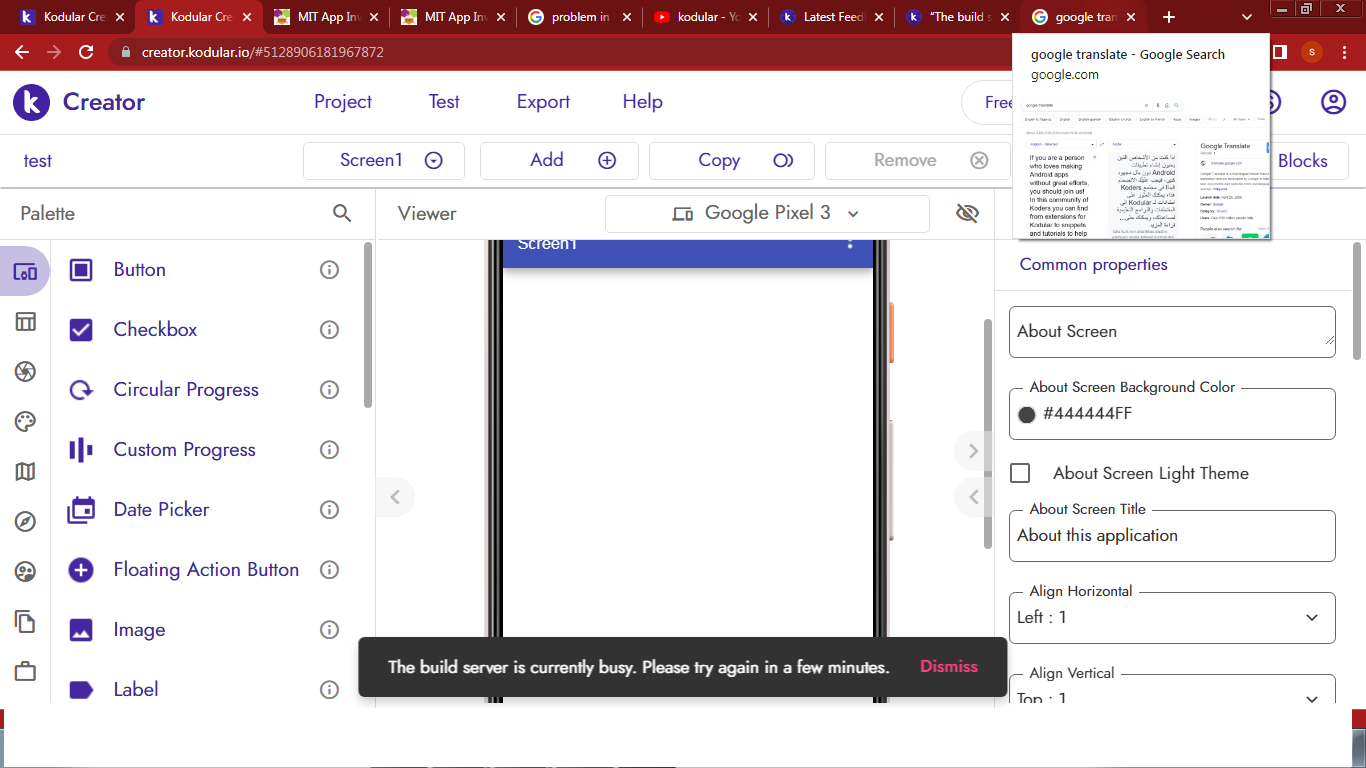
Task: Open the Google Pixel 3 device dropdown
Action: click(767, 213)
